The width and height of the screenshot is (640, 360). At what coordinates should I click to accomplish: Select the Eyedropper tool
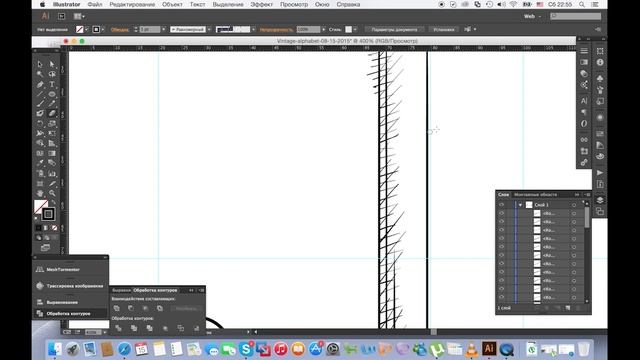point(40,163)
